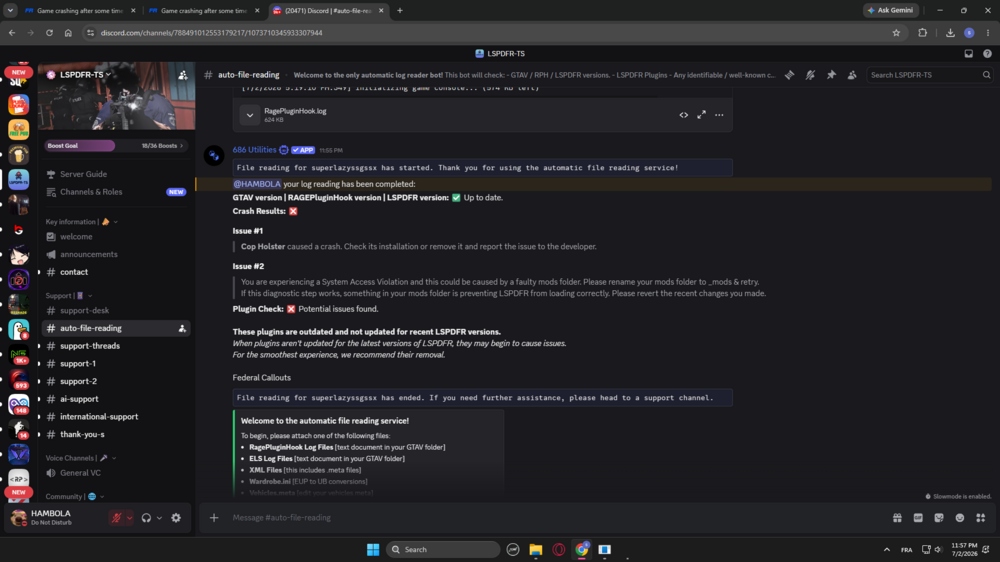
Task: Click create invite icon on auto-file-reading channel
Action: click(182, 329)
